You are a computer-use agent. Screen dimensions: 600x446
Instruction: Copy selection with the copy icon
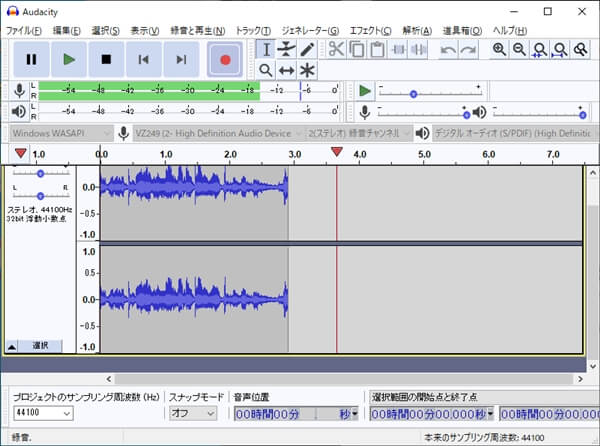pos(357,49)
